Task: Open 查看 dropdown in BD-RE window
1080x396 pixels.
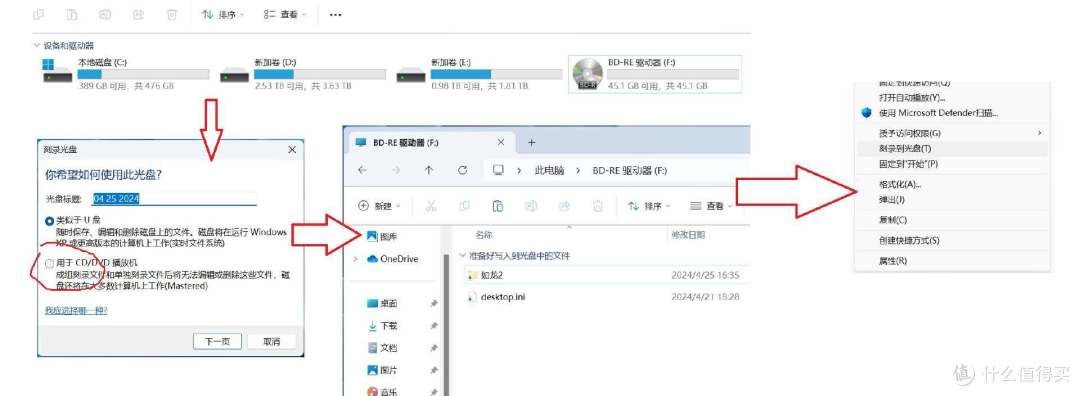Action: coord(710,205)
